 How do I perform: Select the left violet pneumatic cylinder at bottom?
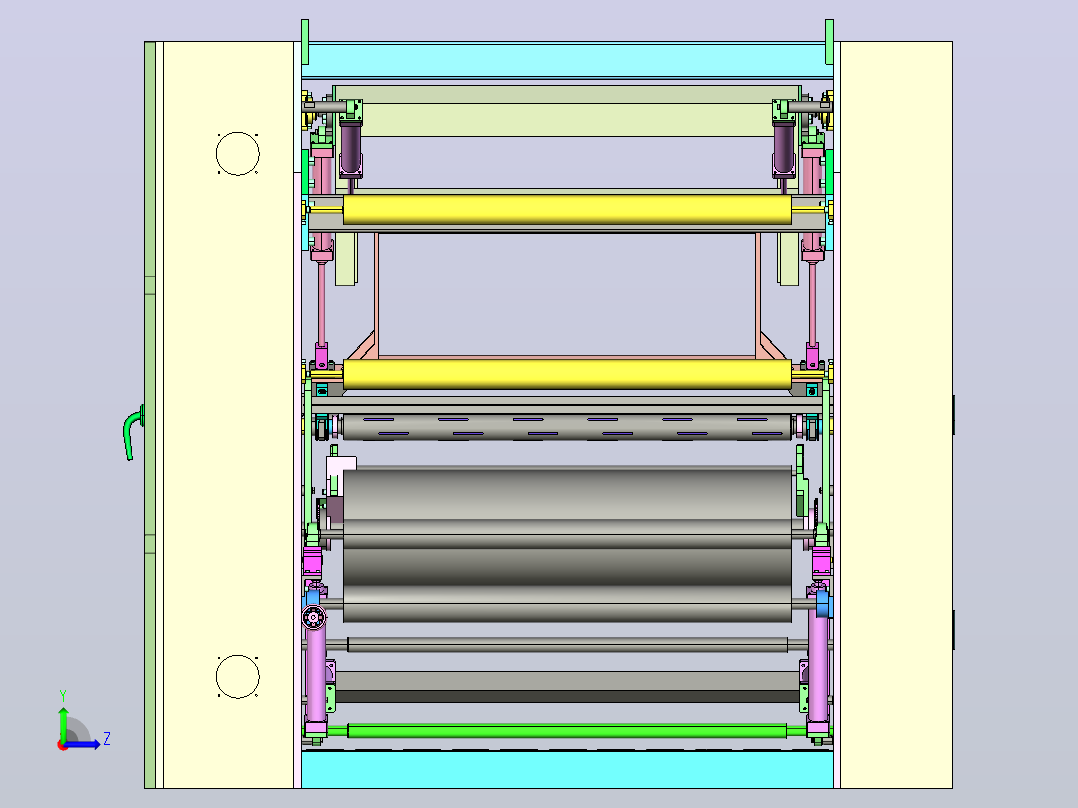(316, 672)
